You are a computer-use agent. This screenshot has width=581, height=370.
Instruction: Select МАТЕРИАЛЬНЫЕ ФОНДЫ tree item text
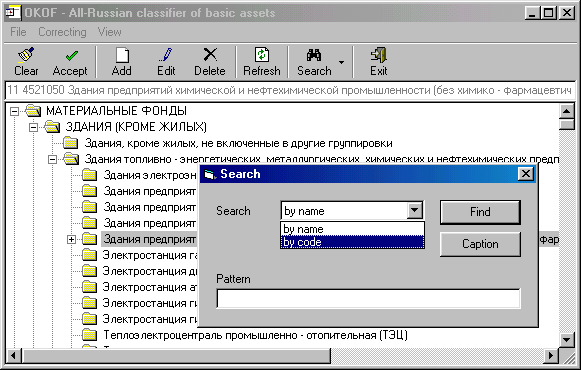pos(116,111)
